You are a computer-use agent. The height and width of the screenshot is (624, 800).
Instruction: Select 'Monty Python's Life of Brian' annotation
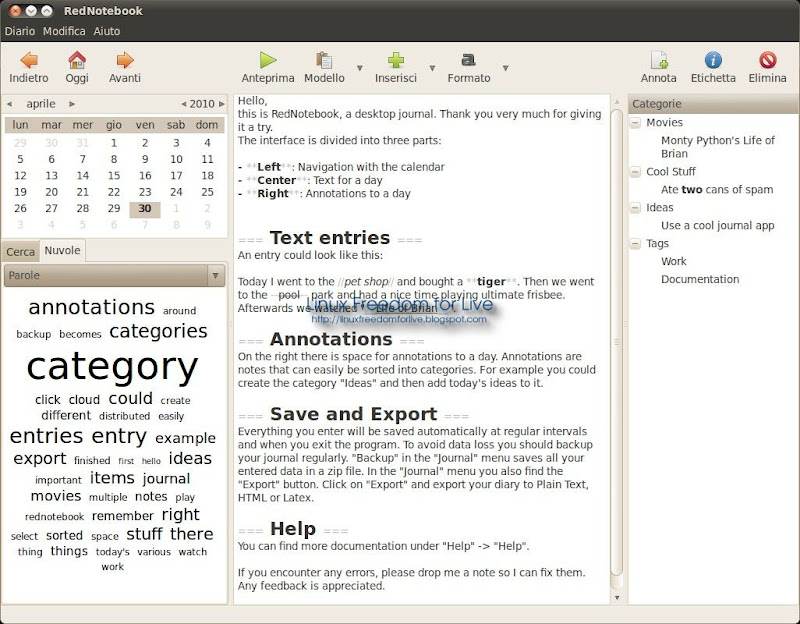pyautogui.click(x=718, y=147)
